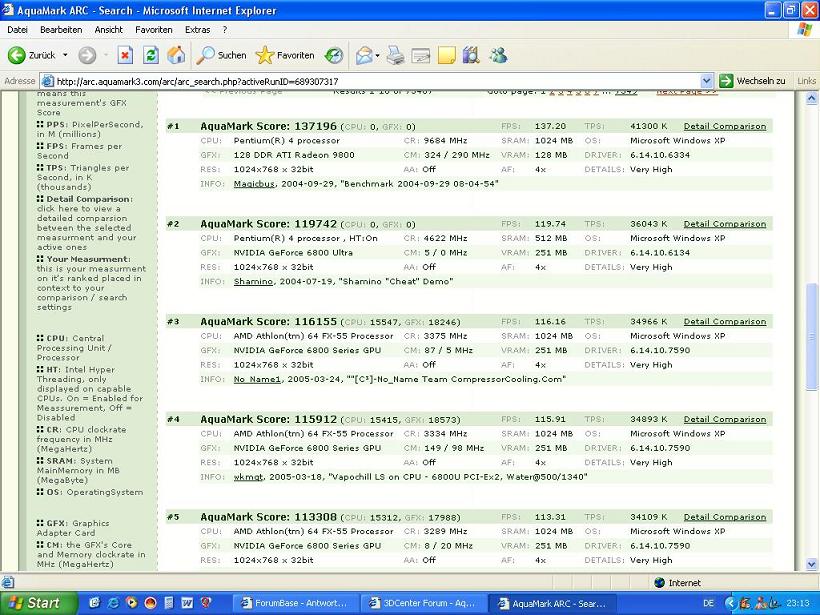This screenshot has width=820, height=615.
Task: Click the NVIDIA GeForce 6800 Ultra text
Action: tap(293, 253)
